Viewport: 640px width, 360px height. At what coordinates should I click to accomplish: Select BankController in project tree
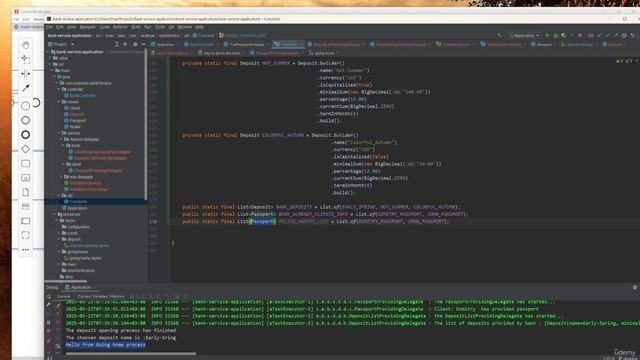82,96
